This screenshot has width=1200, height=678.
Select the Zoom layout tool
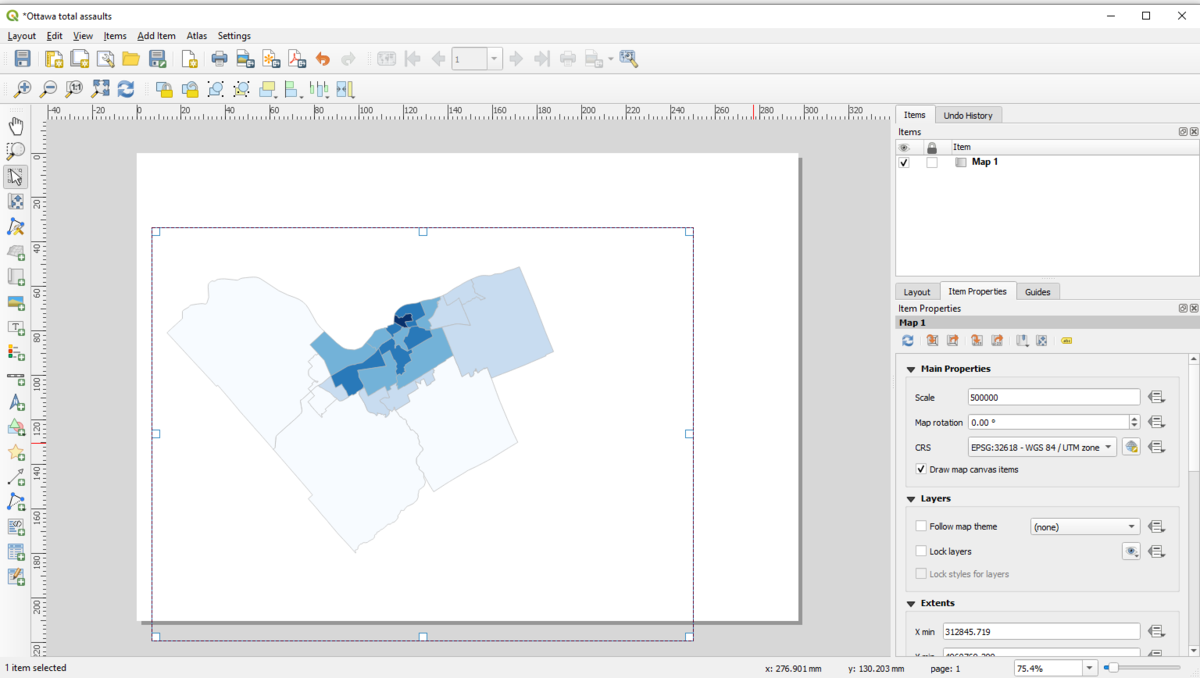click(15, 151)
